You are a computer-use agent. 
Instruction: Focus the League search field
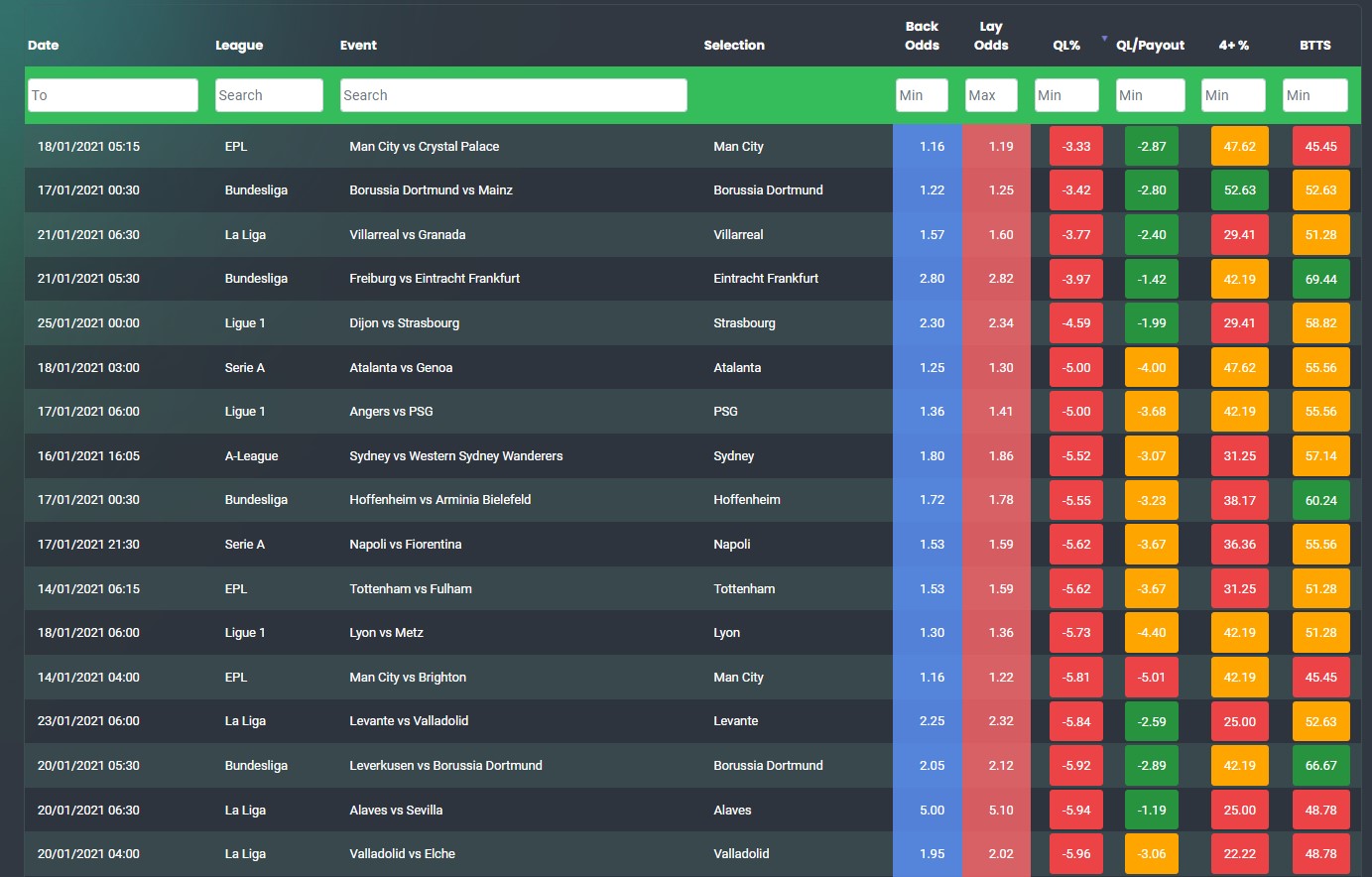[x=269, y=95]
